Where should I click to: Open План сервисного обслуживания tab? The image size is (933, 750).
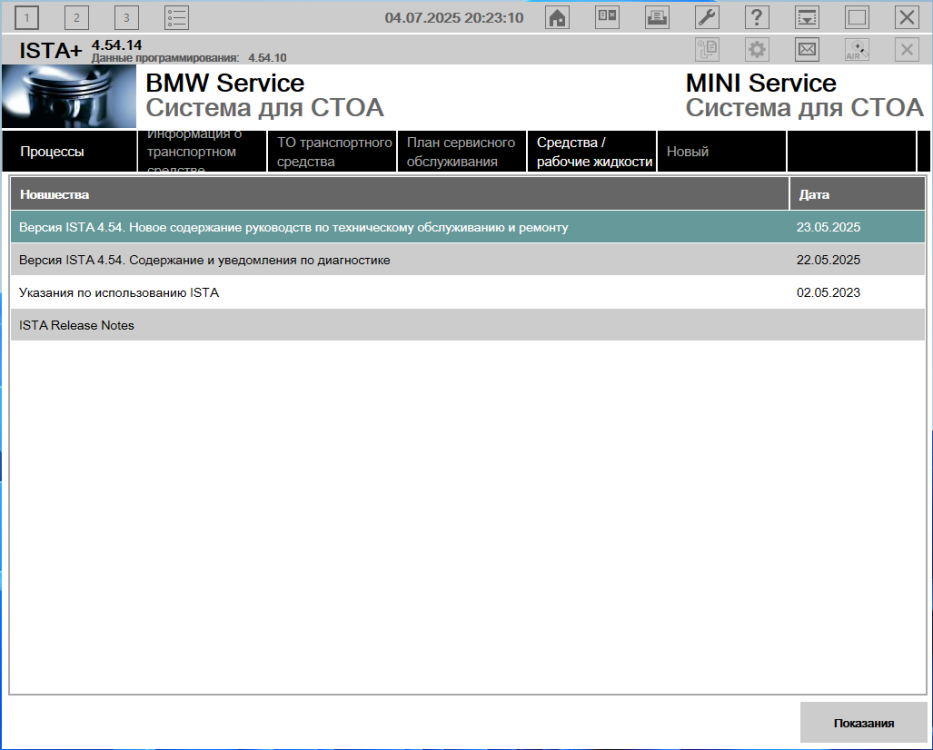point(462,151)
